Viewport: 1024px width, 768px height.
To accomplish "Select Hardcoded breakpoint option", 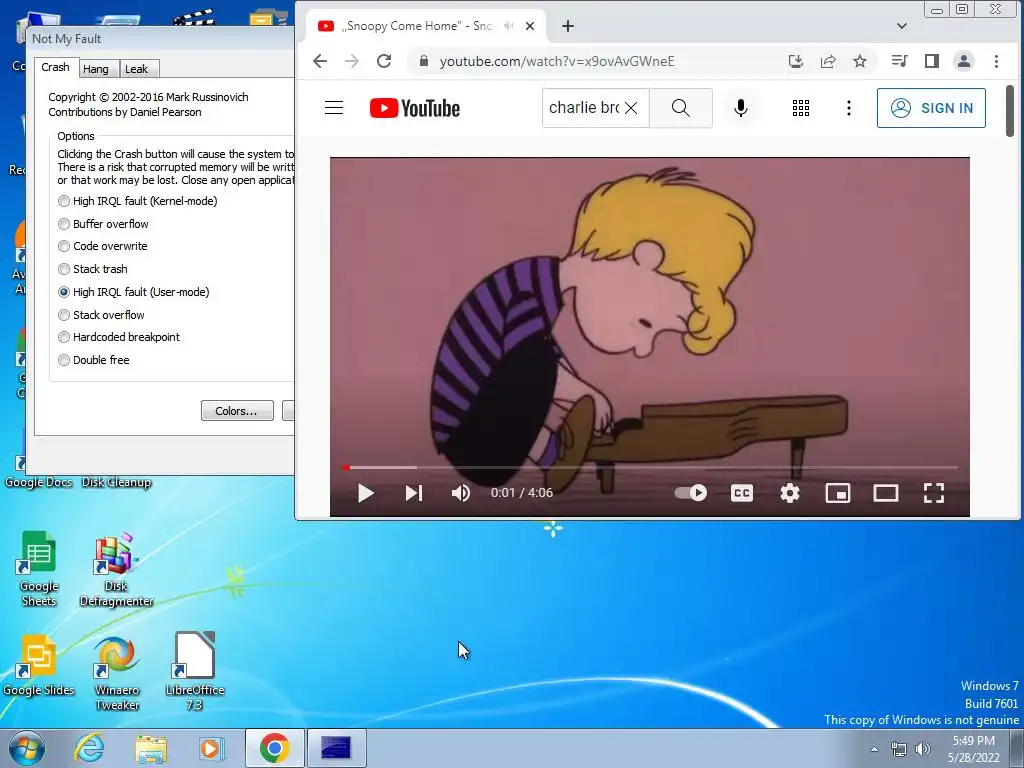I will click(119, 337).
